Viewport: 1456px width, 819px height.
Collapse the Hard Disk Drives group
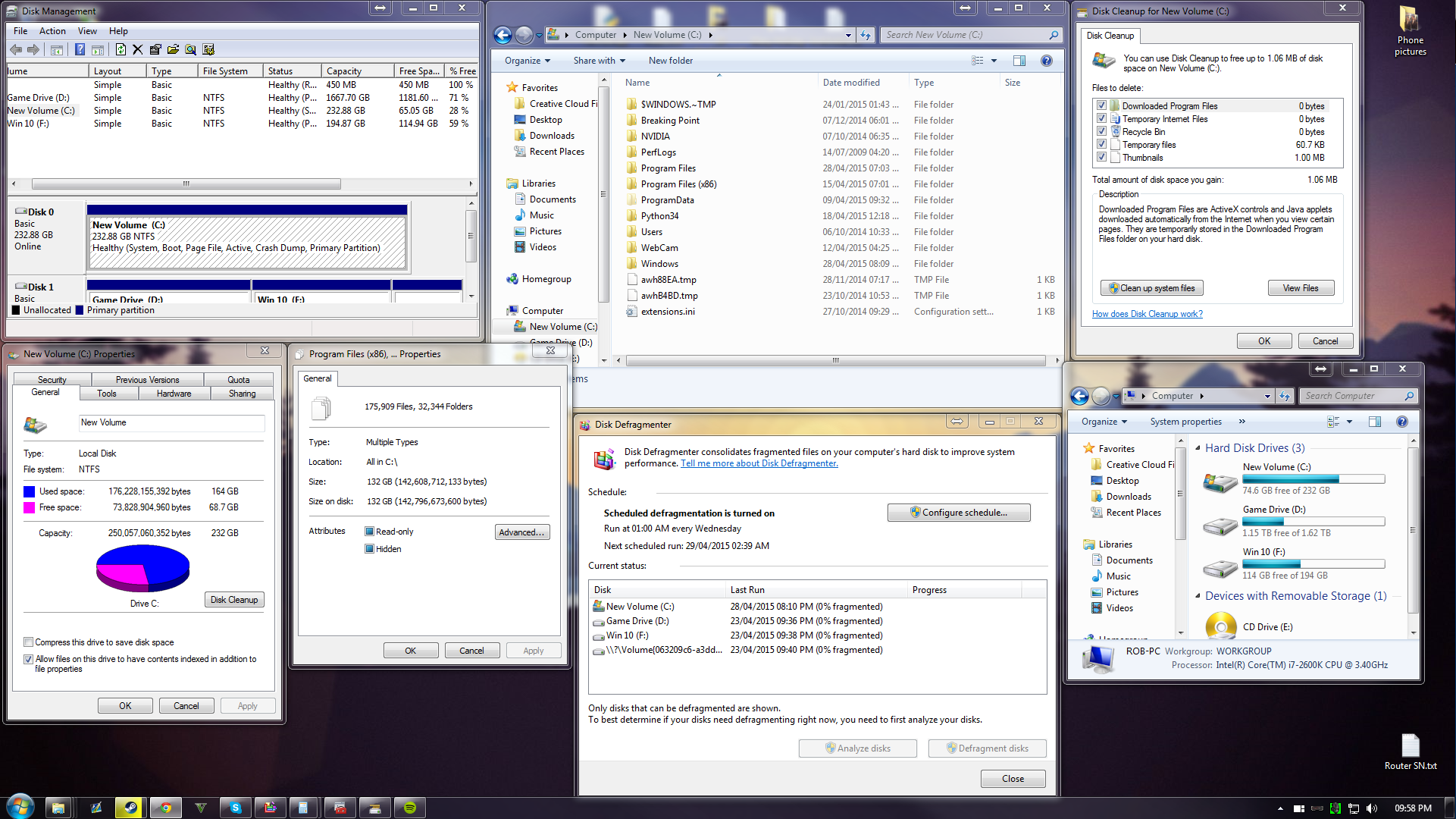click(x=1198, y=448)
